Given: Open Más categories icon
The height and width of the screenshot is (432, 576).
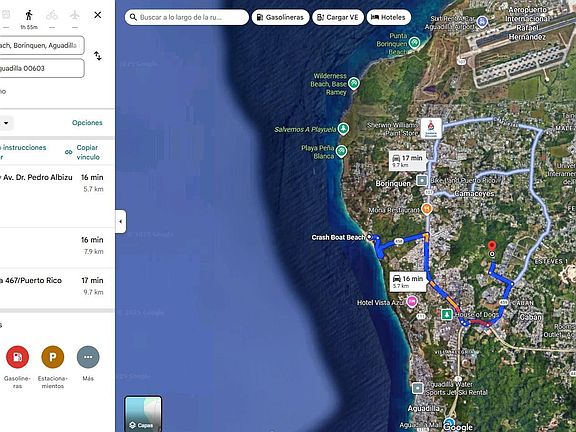Looking at the screenshot, I should (88, 357).
